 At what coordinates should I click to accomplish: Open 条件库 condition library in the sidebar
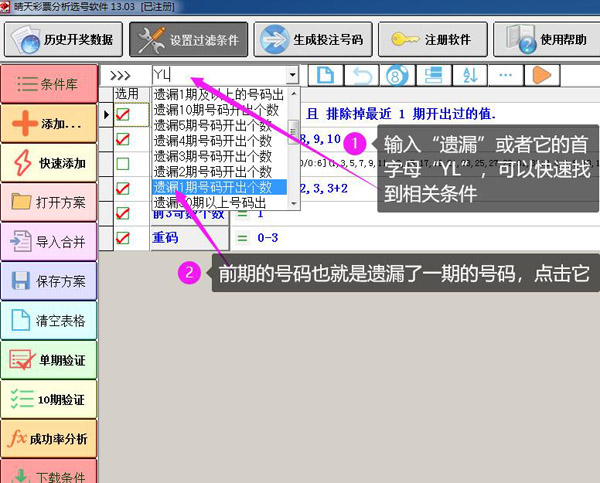(49, 84)
